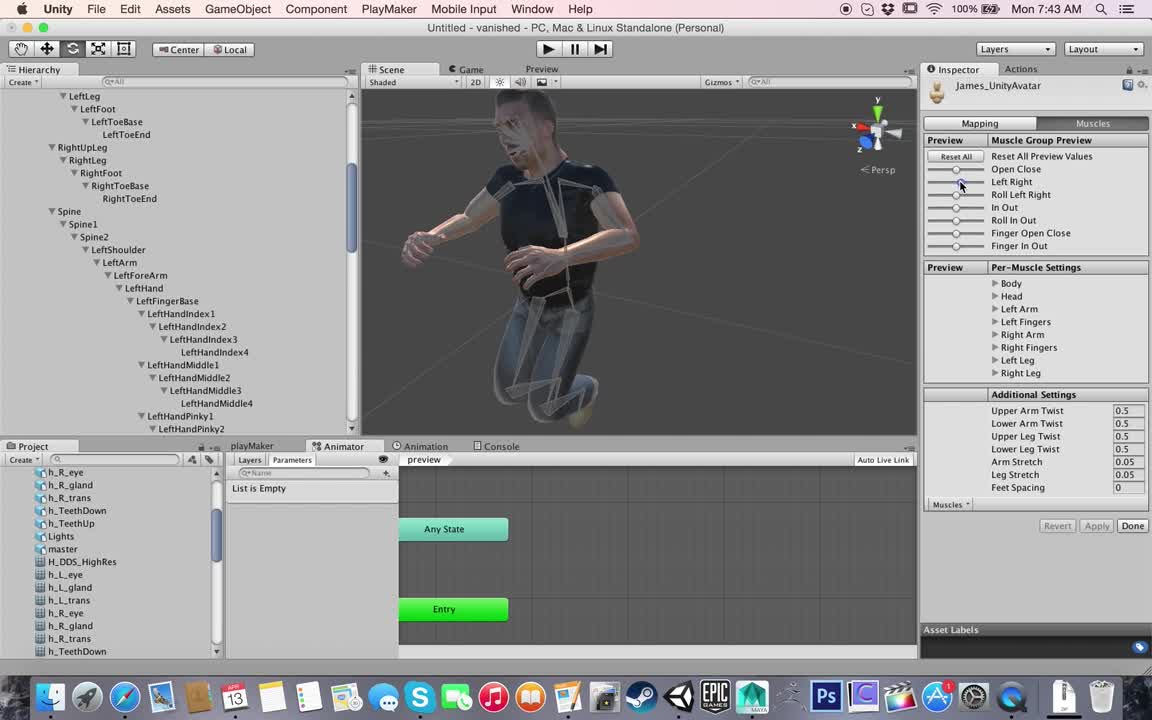Screen dimensions: 1152x720
Task: Select the Move tool
Action: [x=47, y=49]
